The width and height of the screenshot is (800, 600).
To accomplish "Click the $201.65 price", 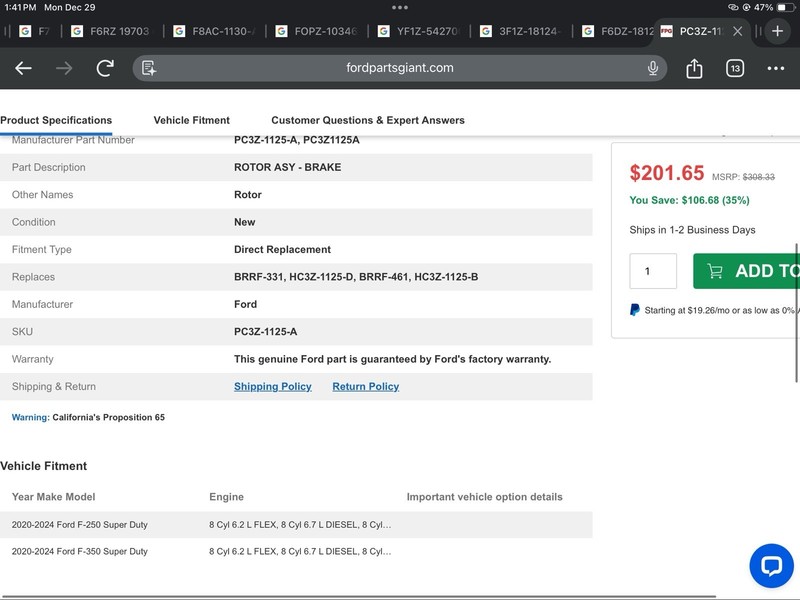I will coord(666,173).
